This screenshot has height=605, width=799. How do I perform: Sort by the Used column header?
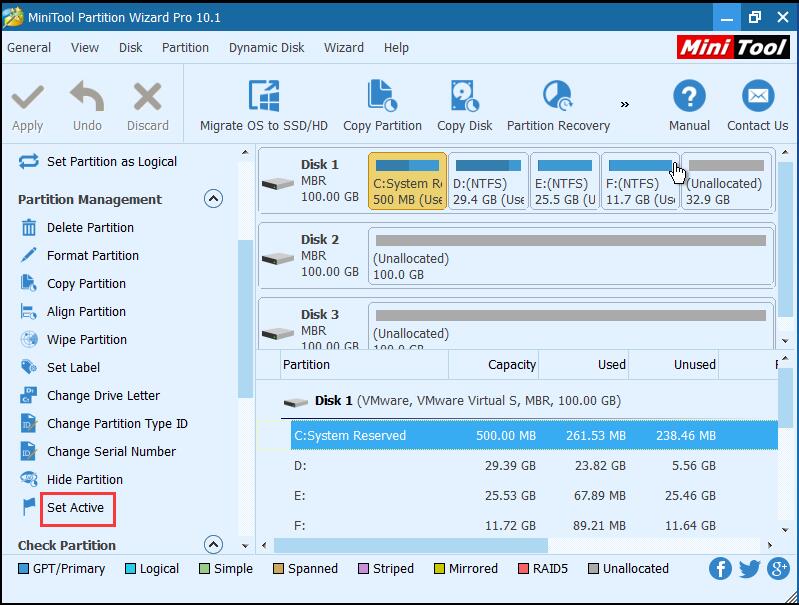coord(583,364)
